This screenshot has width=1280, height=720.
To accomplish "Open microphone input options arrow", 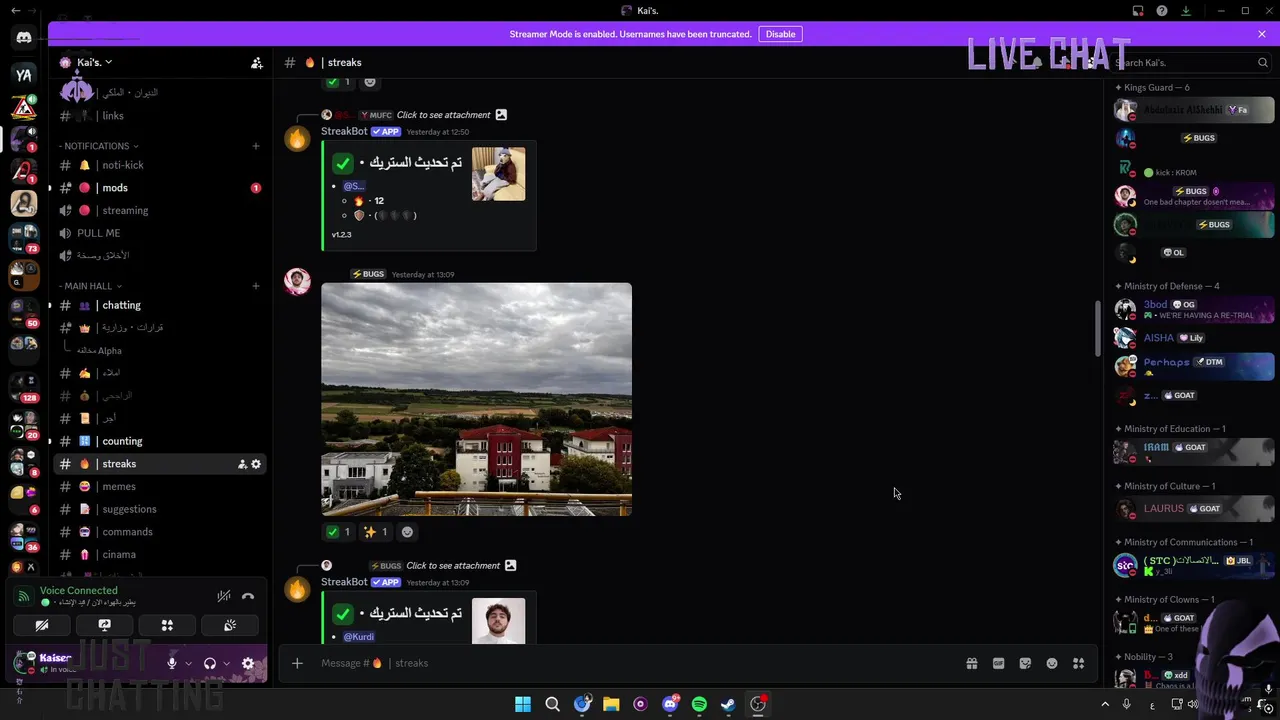I will [x=188, y=663].
